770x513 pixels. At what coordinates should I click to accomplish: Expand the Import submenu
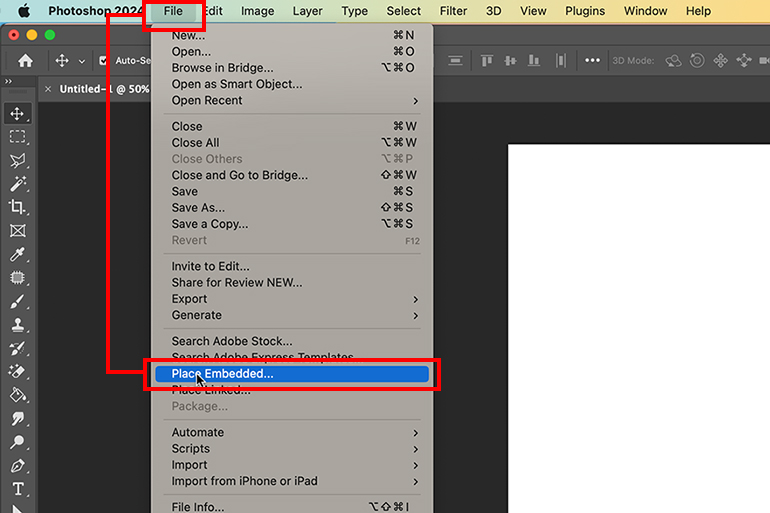tap(293, 465)
